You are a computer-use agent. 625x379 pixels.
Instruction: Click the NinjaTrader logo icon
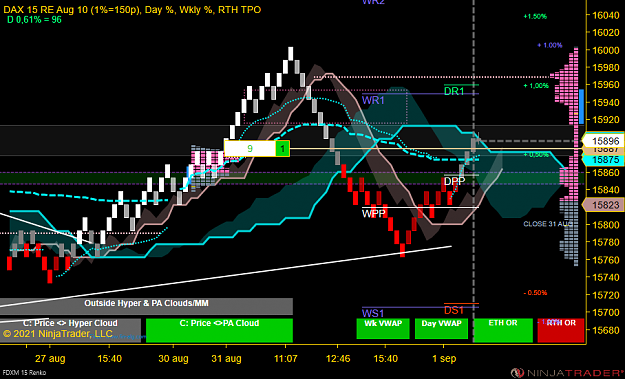pyautogui.click(x=517, y=373)
